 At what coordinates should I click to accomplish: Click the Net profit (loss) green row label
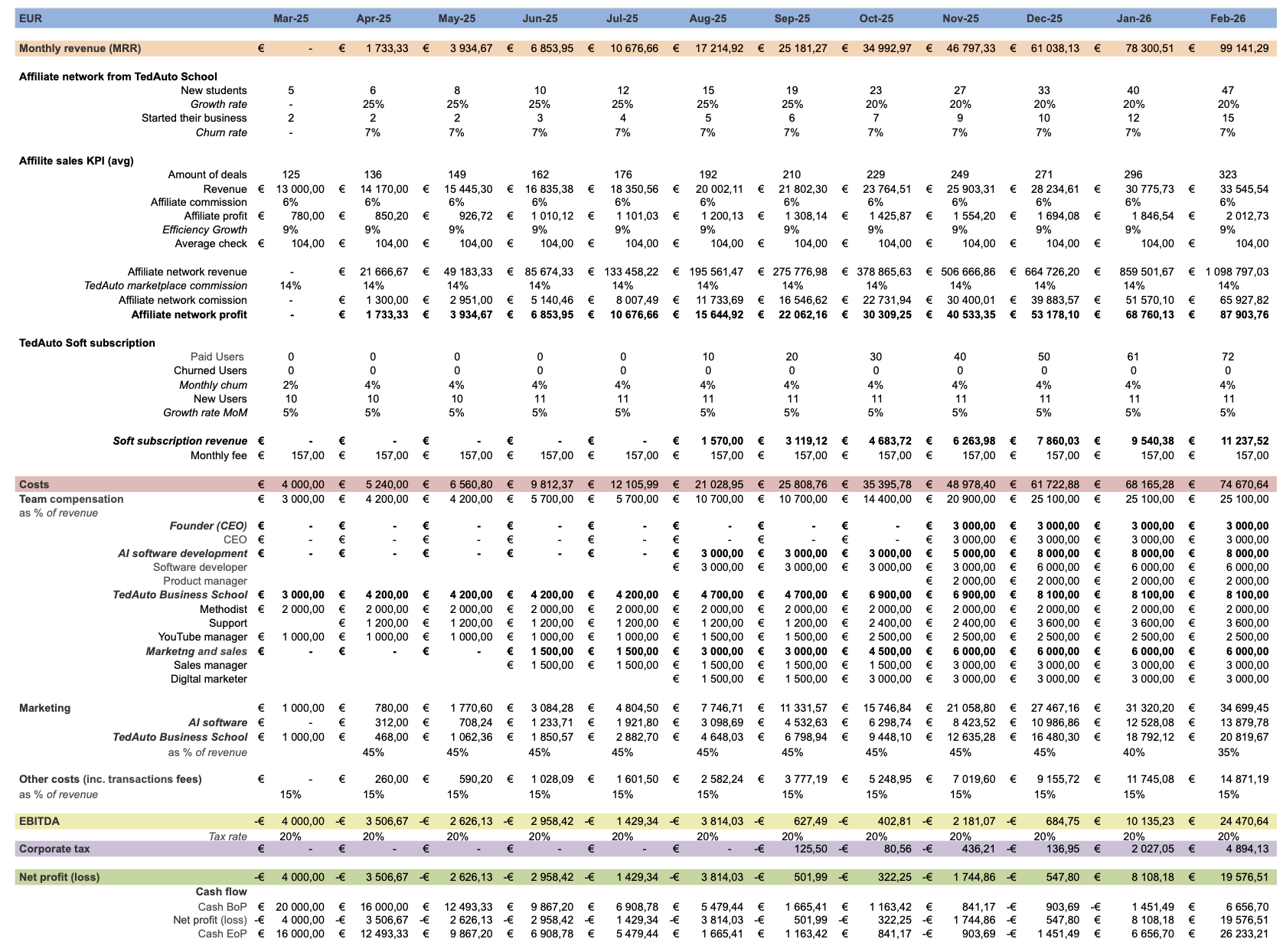[59, 877]
